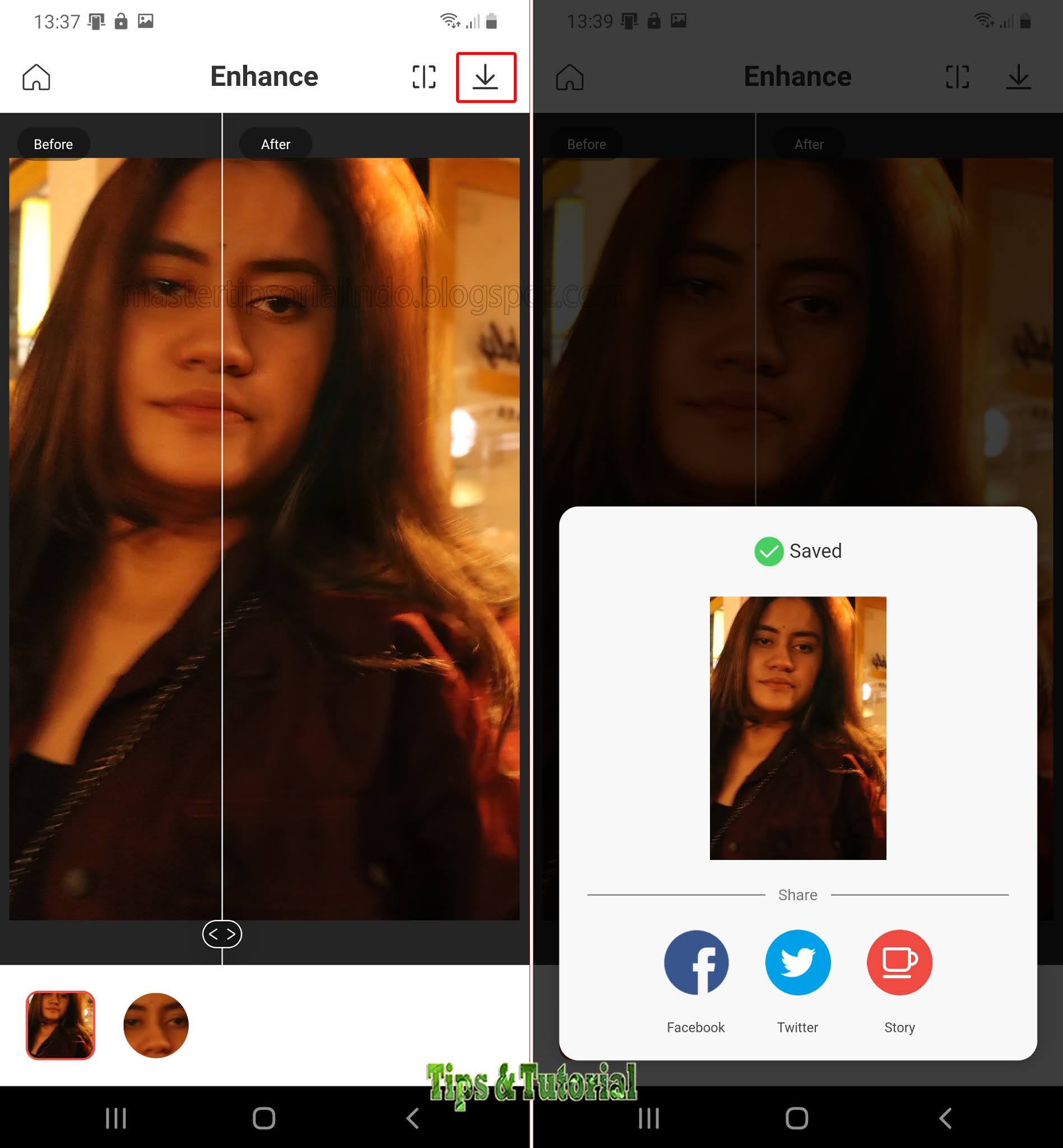Select the full photo thumbnail with red border
The height and width of the screenshot is (1148, 1063).
tap(61, 1025)
